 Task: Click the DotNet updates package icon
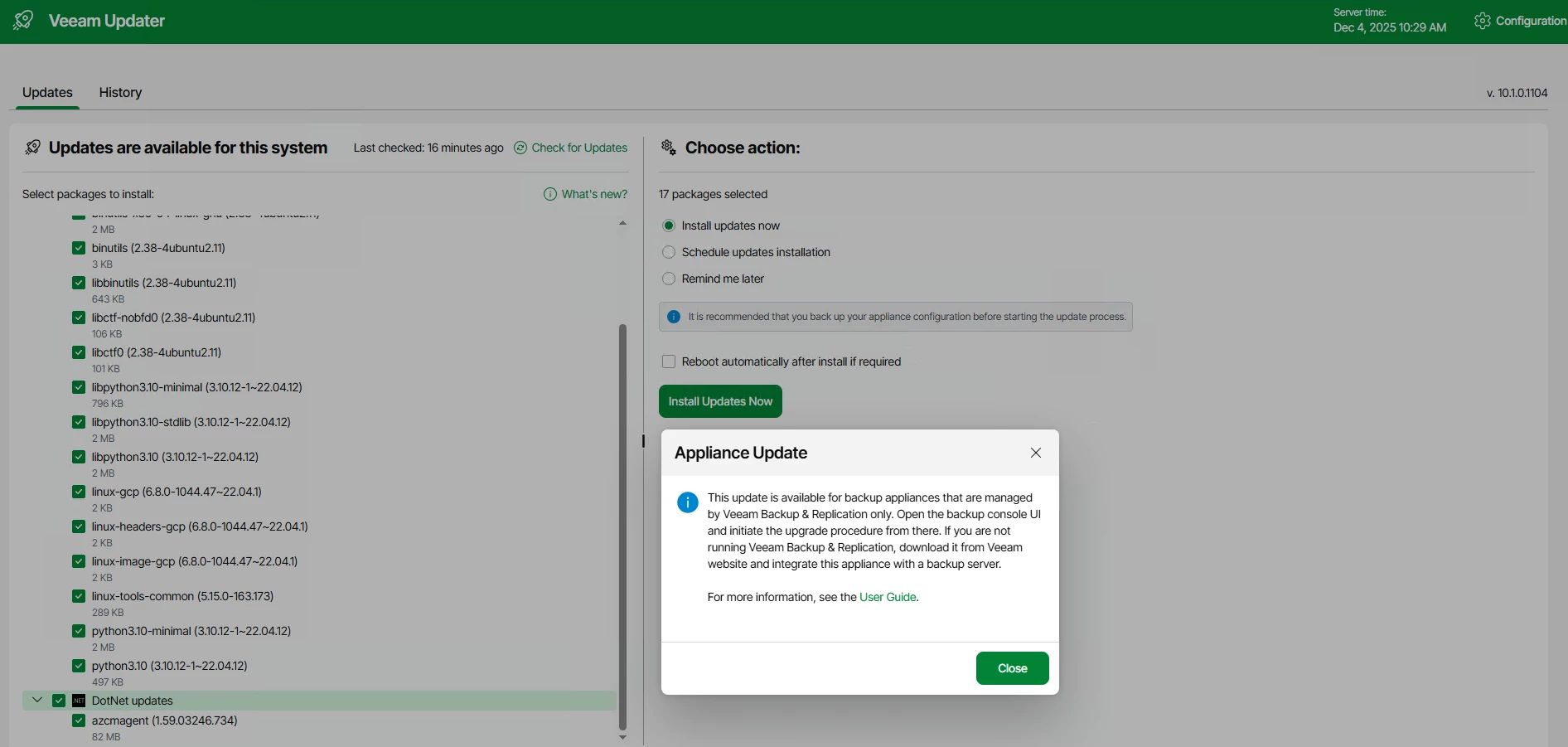pyautogui.click(x=79, y=701)
